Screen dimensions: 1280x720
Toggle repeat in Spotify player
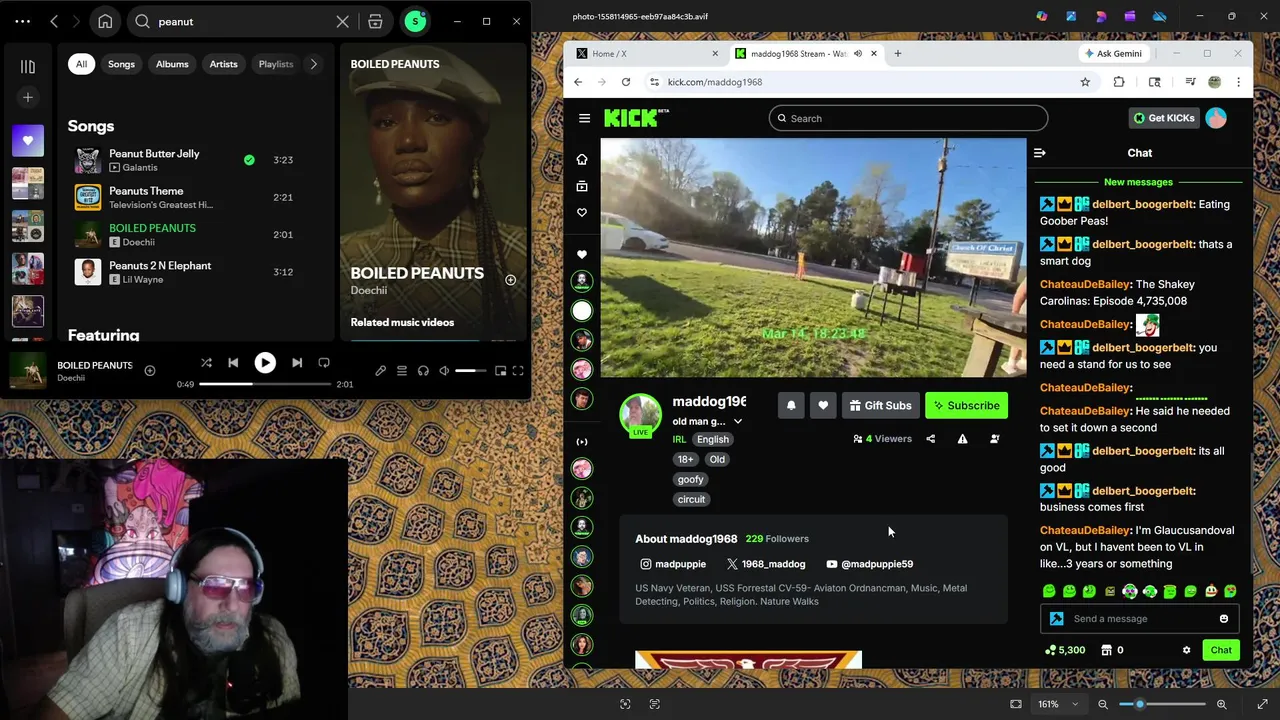point(324,363)
